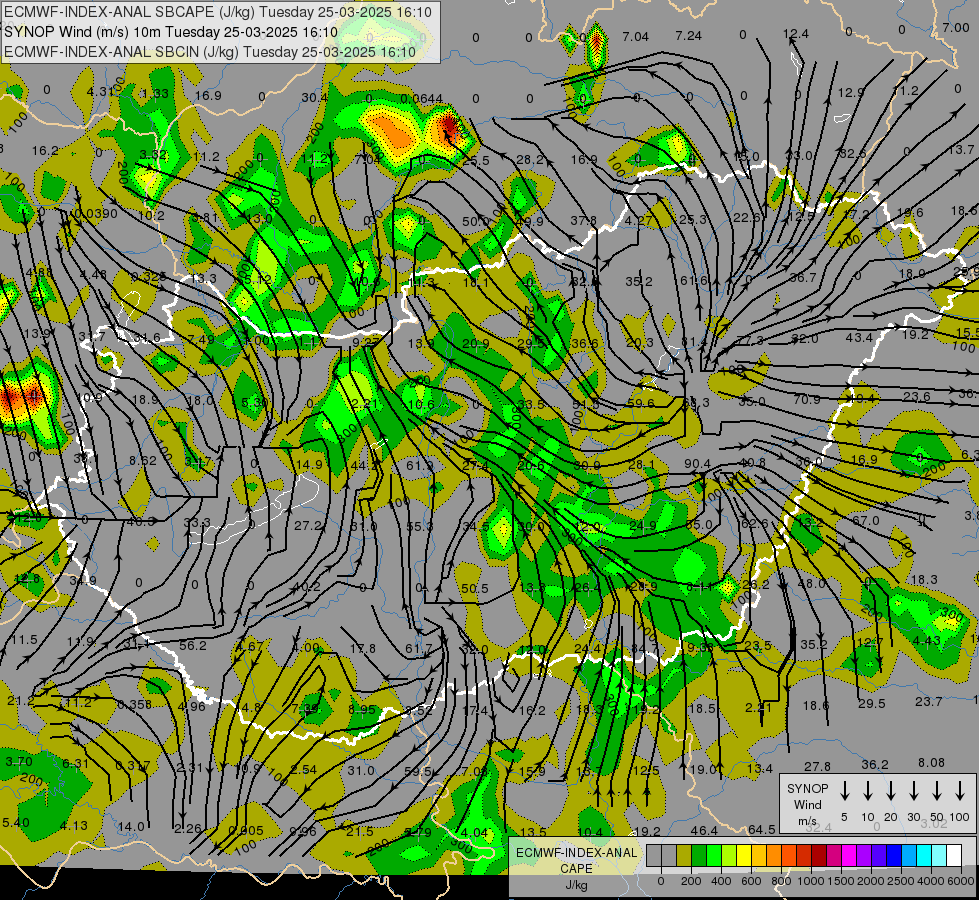The image size is (979, 900).
Task: Click the 100 m/s wind arrow in legend
Action: click(960, 790)
